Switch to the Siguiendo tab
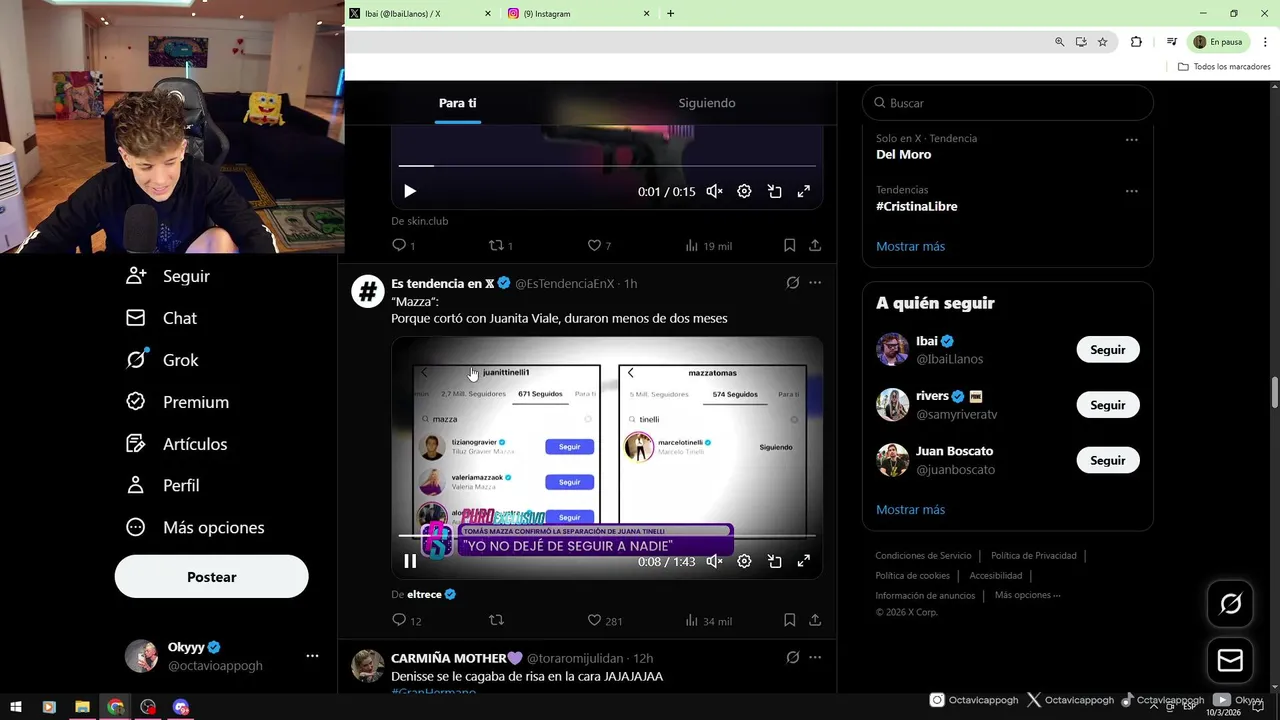 (707, 103)
